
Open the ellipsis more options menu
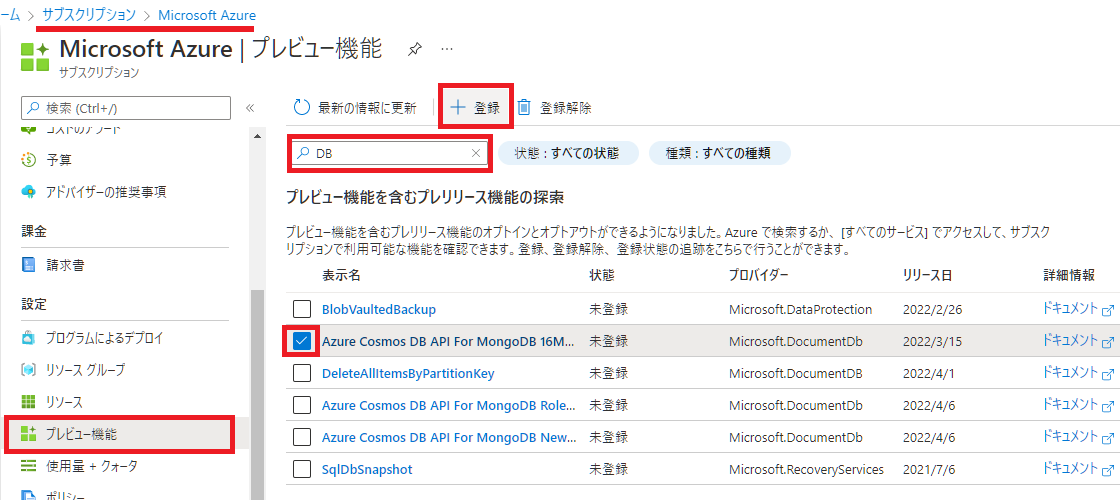pyautogui.click(x=447, y=49)
